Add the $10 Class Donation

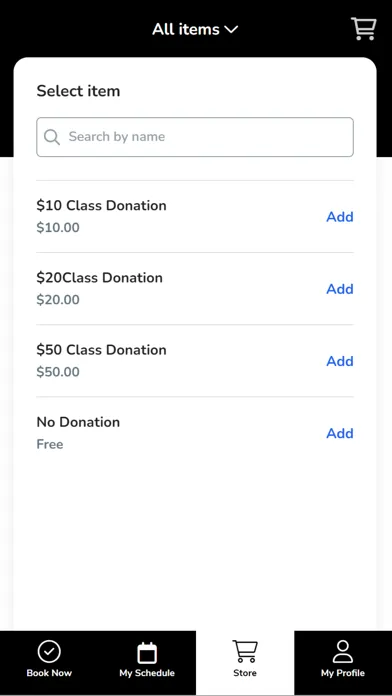[340, 217]
